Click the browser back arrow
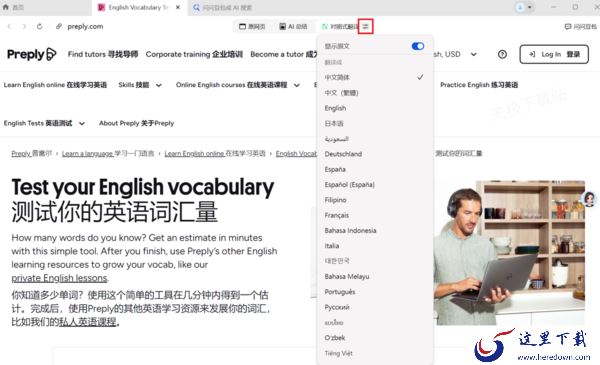The height and width of the screenshot is (365, 600). [x=9, y=26]
